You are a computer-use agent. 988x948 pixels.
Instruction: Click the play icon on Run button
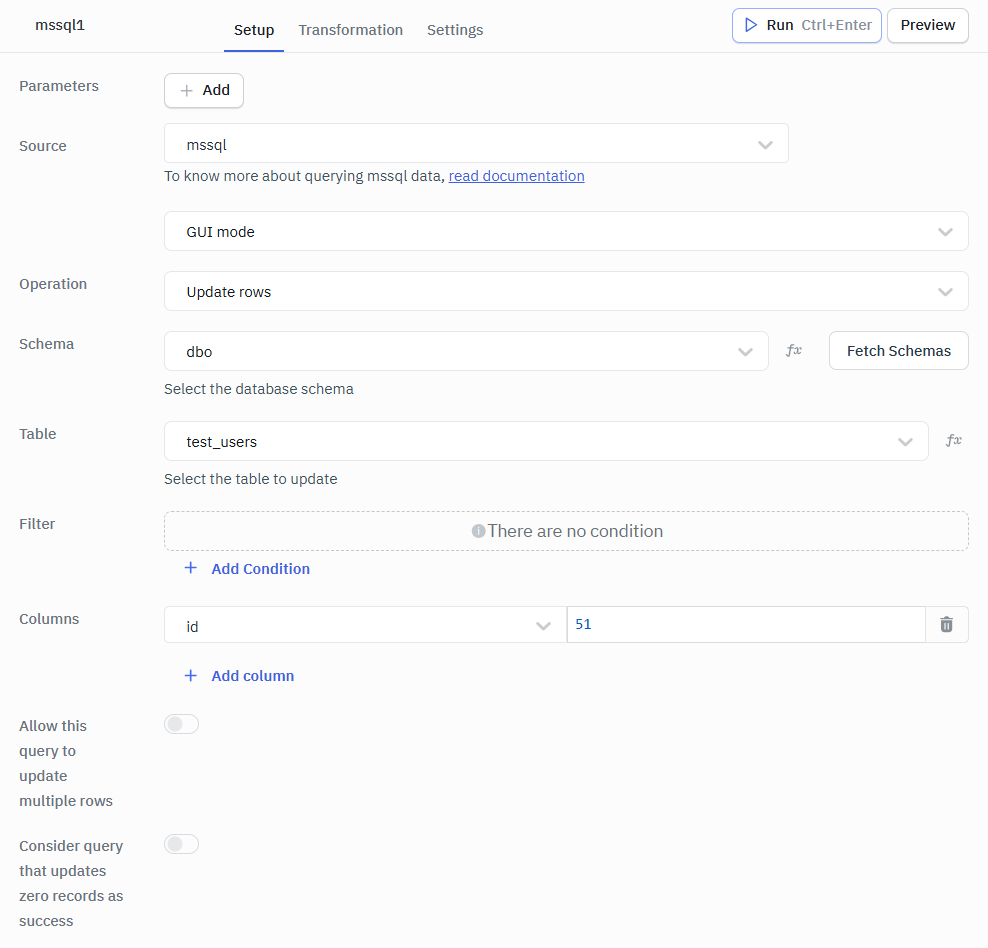click(x=750, y=25)
